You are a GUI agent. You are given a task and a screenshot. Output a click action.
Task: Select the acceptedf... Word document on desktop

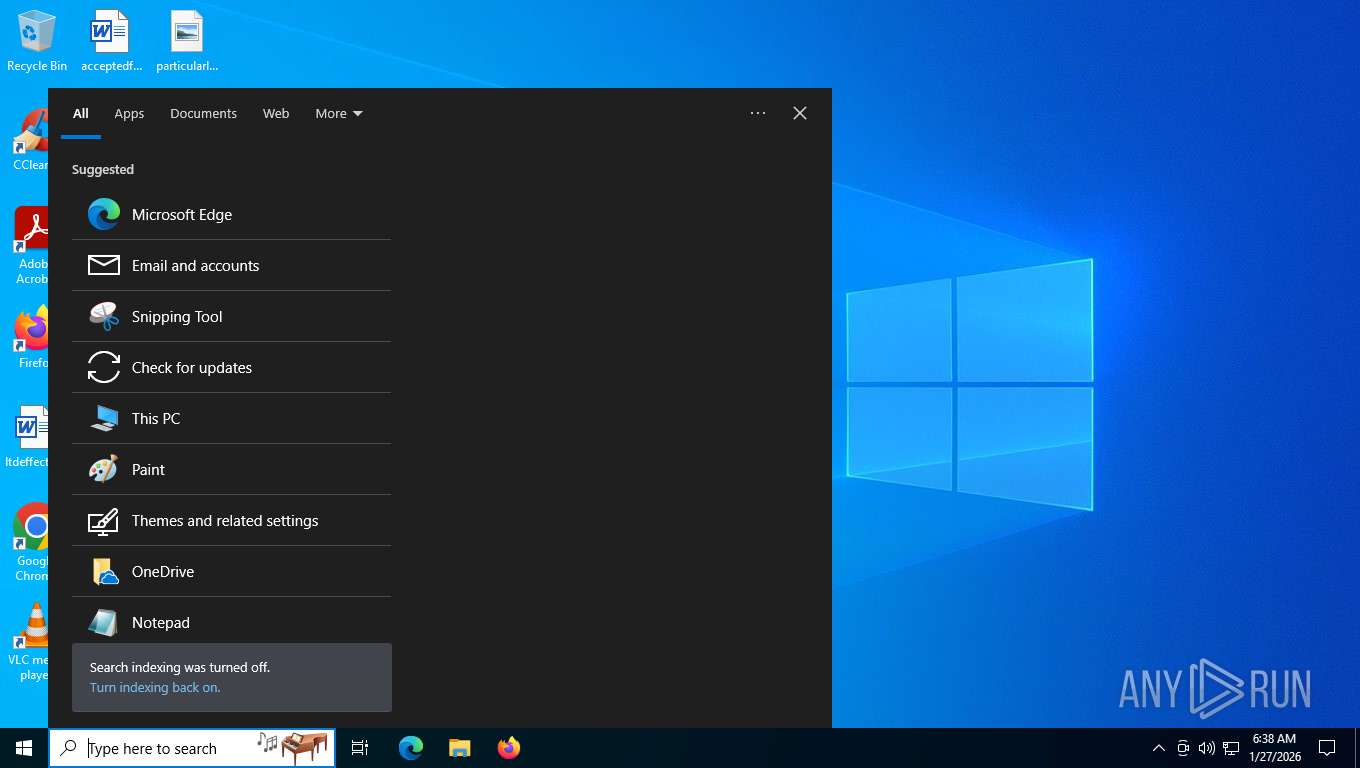(111, 41)
